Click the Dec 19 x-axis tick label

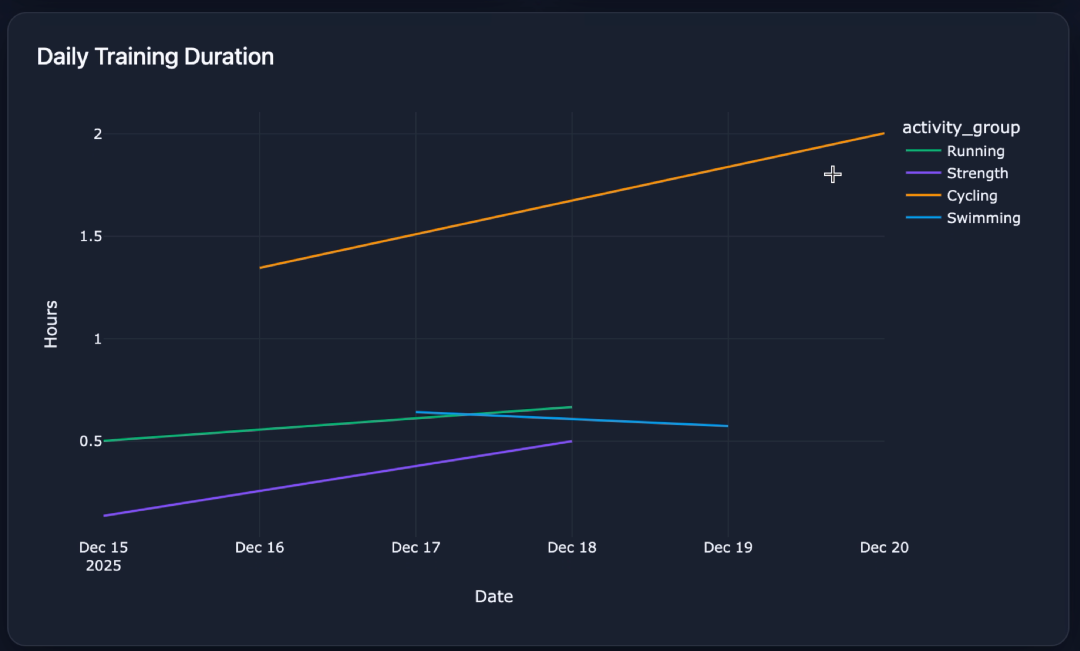coord(728,548)
